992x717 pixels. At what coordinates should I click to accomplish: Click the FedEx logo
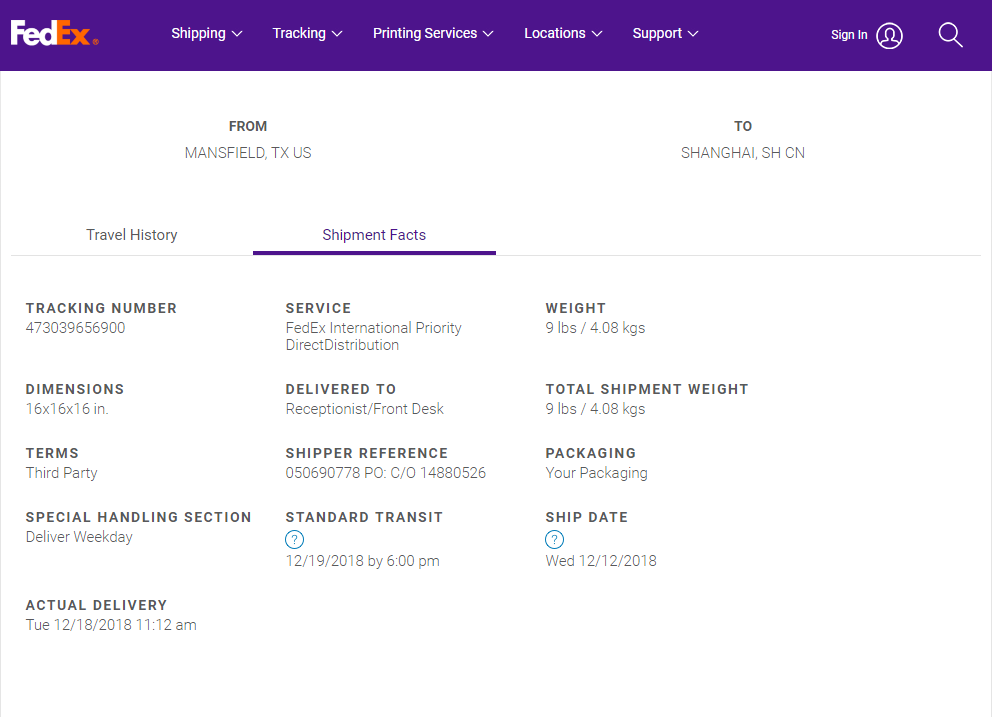(54, 34)
